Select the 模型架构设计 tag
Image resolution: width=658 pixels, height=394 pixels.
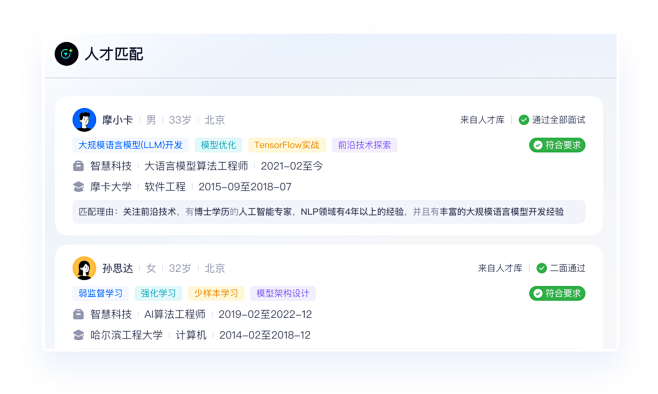[x=283, y=293]
